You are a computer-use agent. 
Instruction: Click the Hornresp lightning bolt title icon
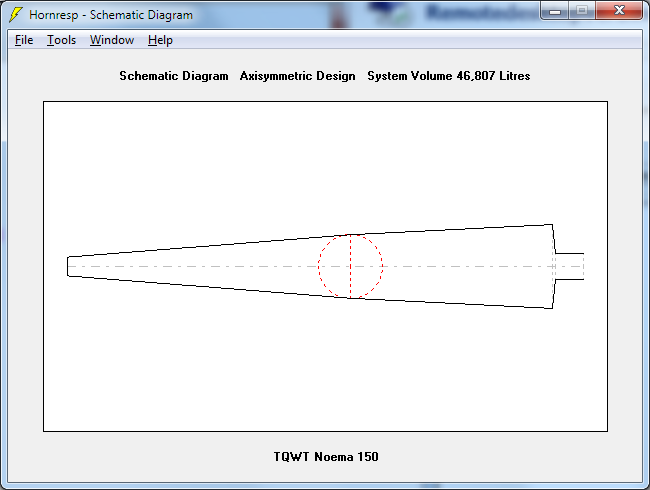(x=16, y=14)
